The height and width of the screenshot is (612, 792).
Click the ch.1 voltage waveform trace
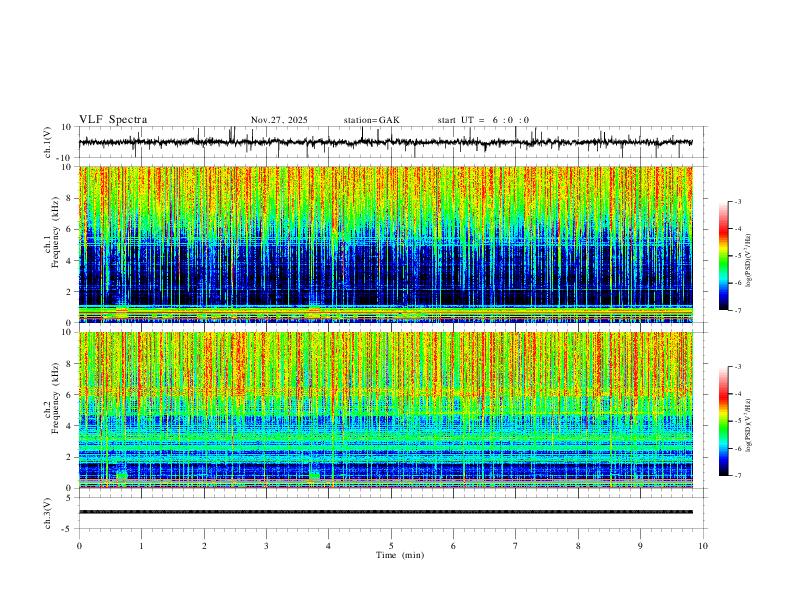click(385, 142)
